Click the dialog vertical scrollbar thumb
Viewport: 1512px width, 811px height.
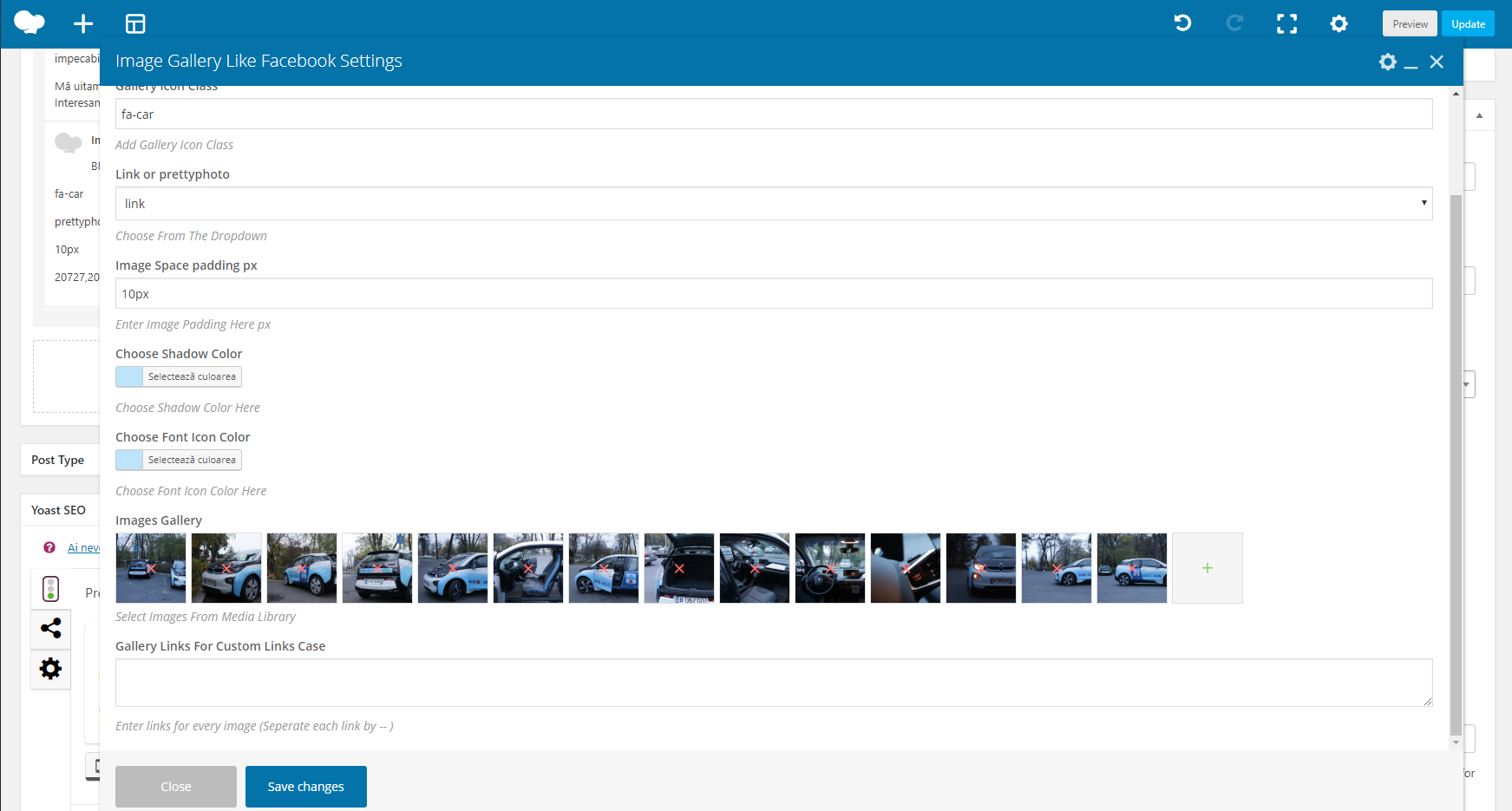1456,464
